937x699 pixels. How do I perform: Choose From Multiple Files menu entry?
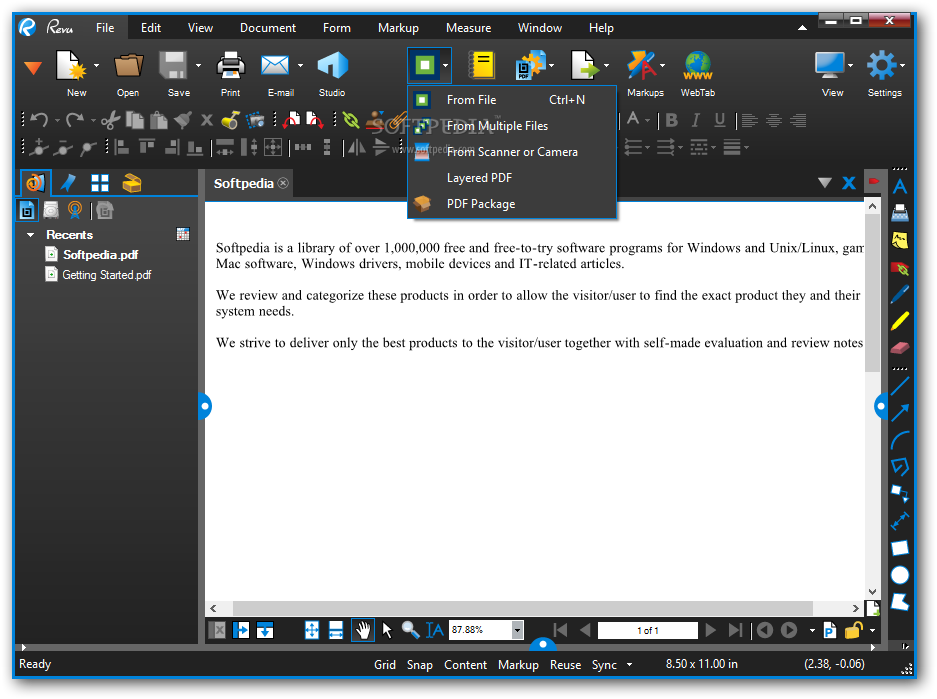coord(512,125)
